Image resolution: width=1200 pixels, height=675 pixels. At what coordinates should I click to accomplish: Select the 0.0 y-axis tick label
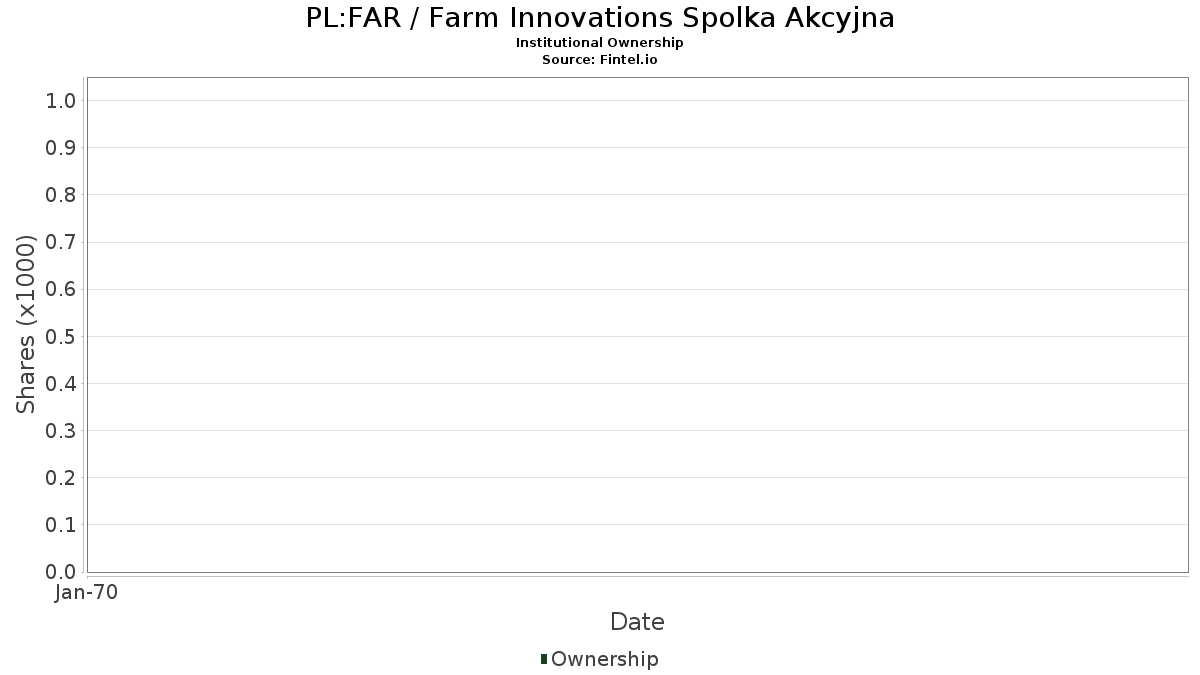(x=61, y=572)
